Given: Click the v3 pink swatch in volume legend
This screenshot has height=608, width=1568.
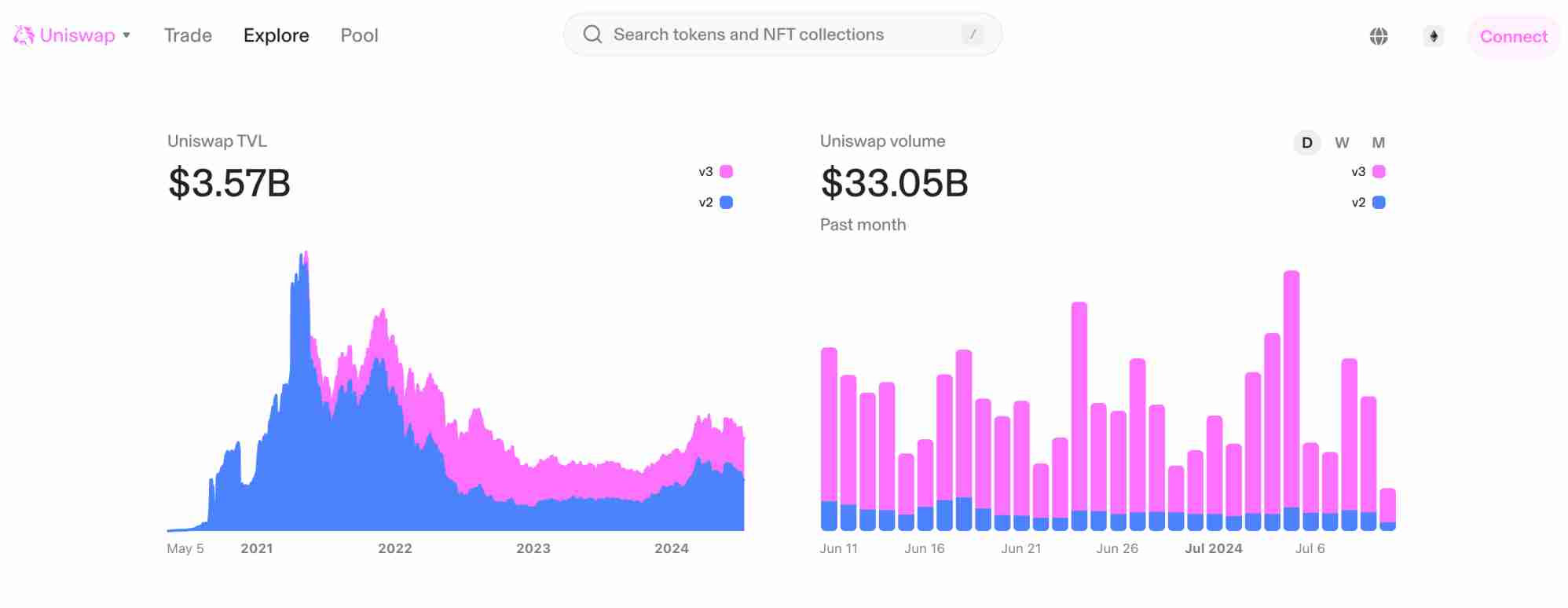Looking at the screenshot, I should pos(1379,171).
